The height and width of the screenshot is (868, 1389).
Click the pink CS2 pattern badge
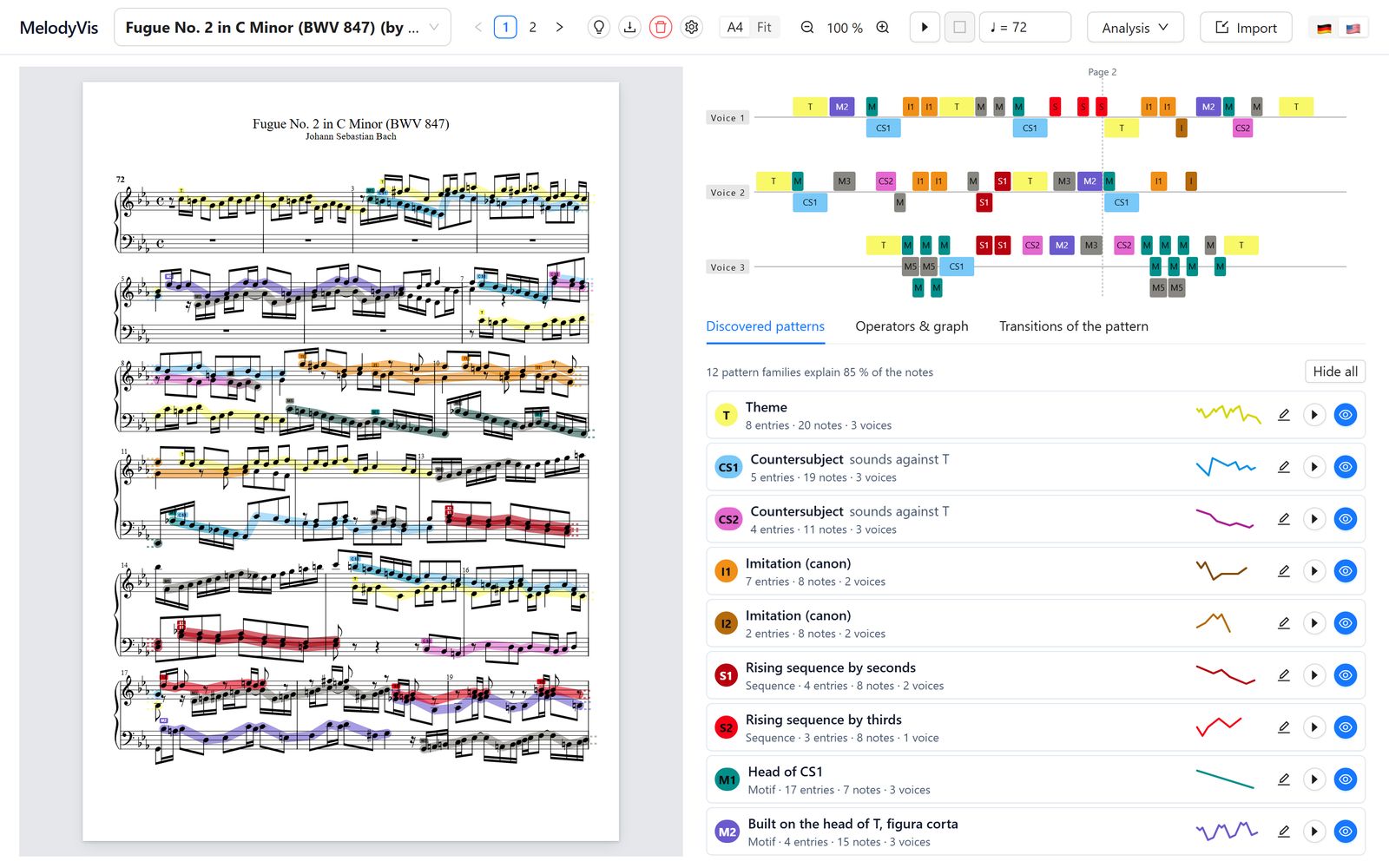728,519
